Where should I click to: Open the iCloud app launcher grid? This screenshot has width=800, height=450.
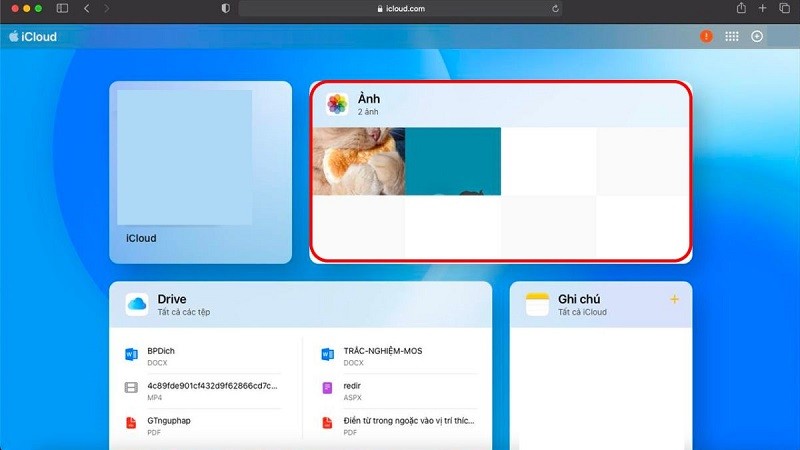coord(732,36)
